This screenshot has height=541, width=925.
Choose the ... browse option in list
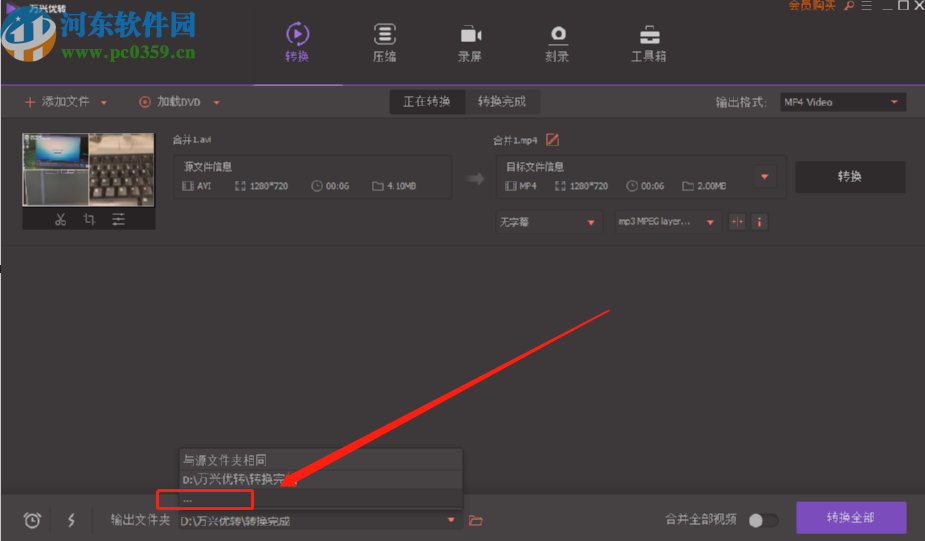tap(320, 499)
